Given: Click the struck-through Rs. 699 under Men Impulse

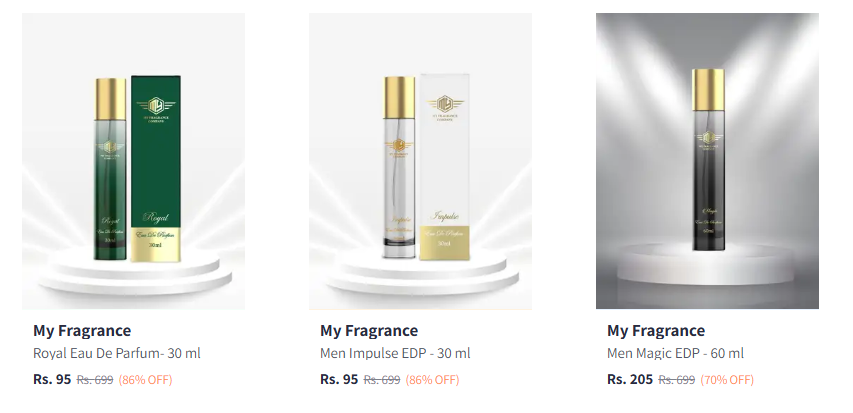Looking at the screenshot, I should 382,380.
